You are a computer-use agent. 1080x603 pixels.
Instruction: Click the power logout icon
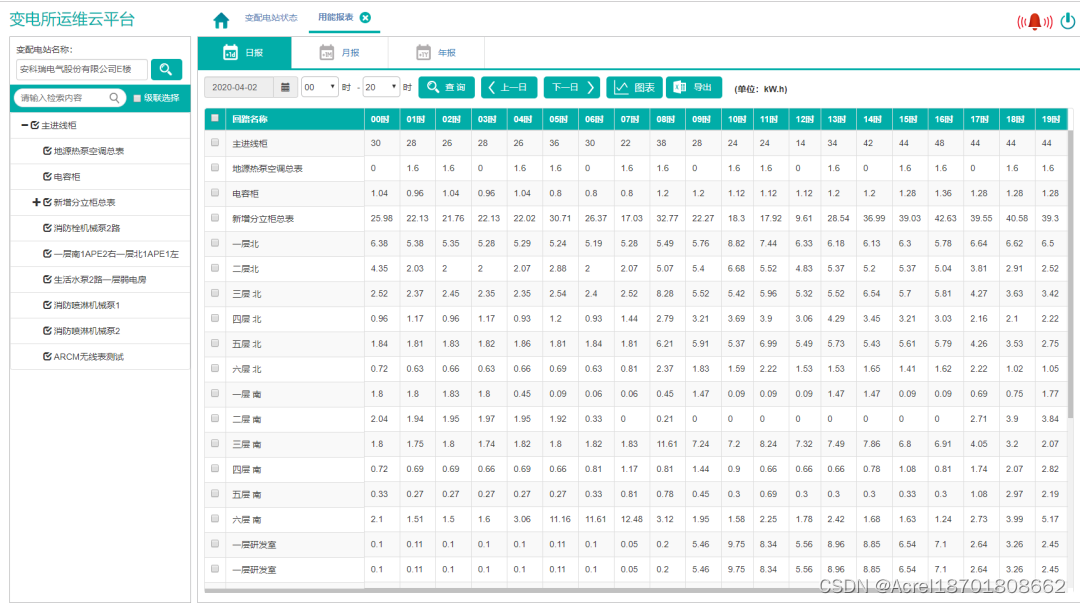pyautogui.click(x=1068, y=21)
